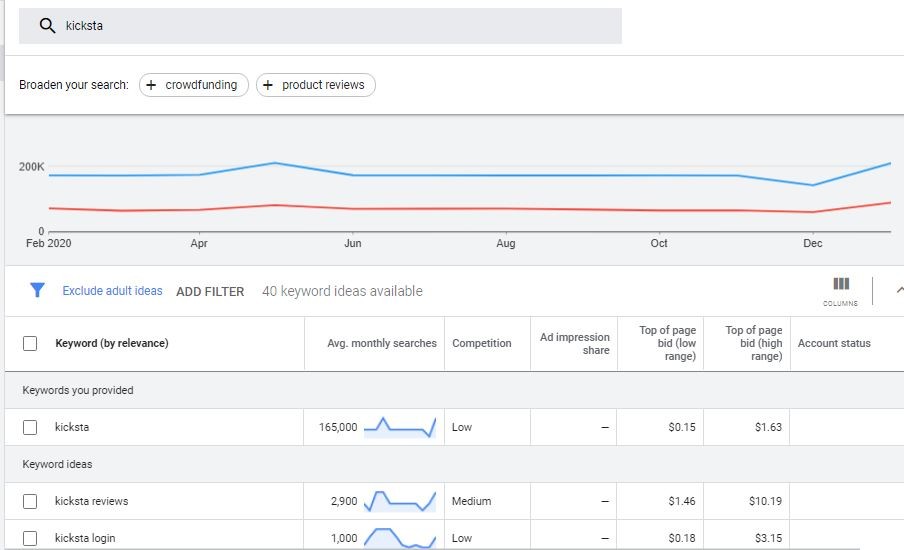The width and height of the screenshot is (904, 550).
Task: Click the Exclude adult ideas link
Action: click(112, 291)
